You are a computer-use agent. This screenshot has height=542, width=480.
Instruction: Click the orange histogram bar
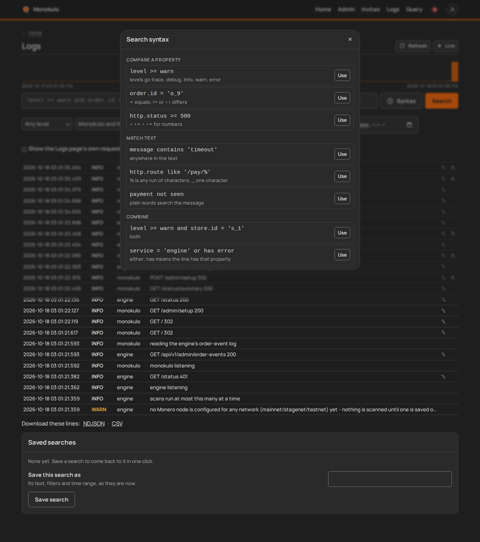coord(455,72)
